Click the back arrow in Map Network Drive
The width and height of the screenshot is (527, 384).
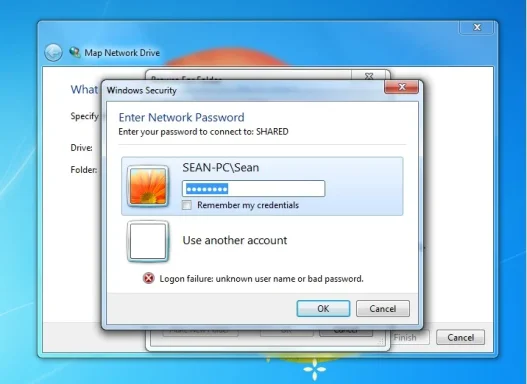tap(53, 53)
